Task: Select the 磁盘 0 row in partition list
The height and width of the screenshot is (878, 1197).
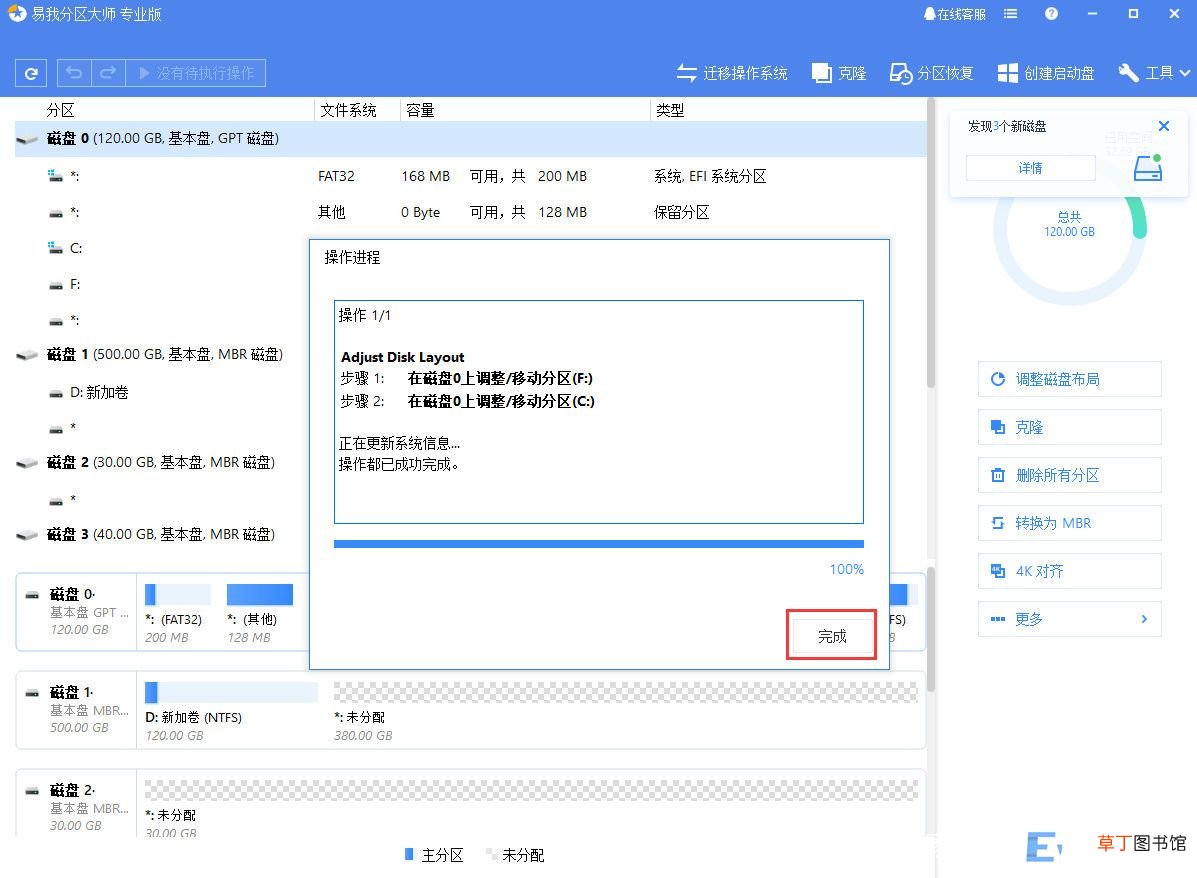Action: click(x=470, y=139)
